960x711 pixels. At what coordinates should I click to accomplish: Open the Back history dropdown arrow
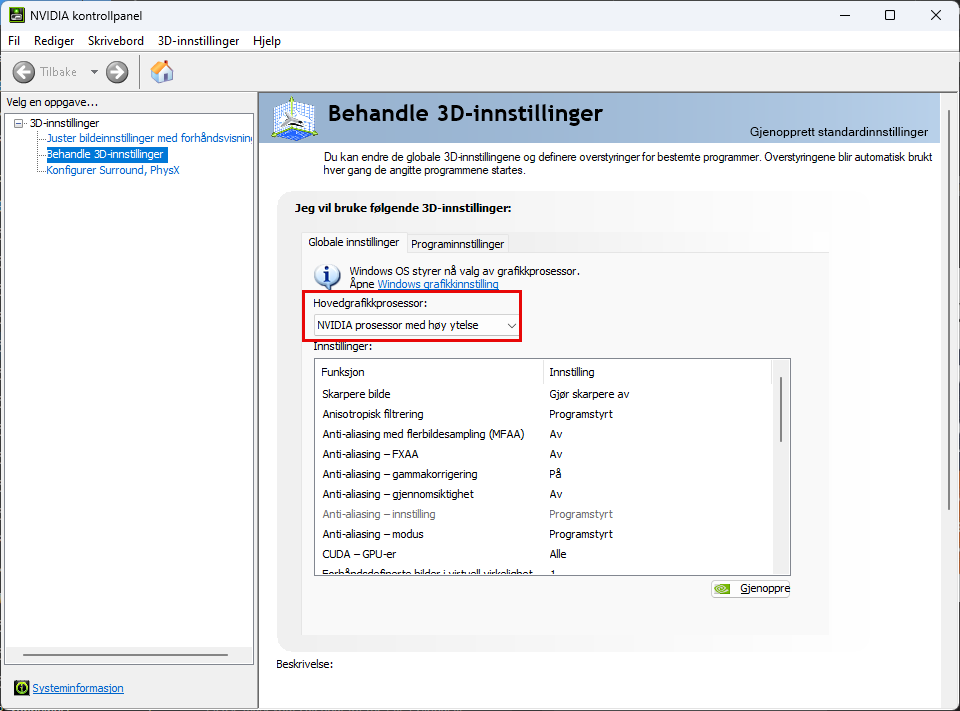(x=95, y=72)
